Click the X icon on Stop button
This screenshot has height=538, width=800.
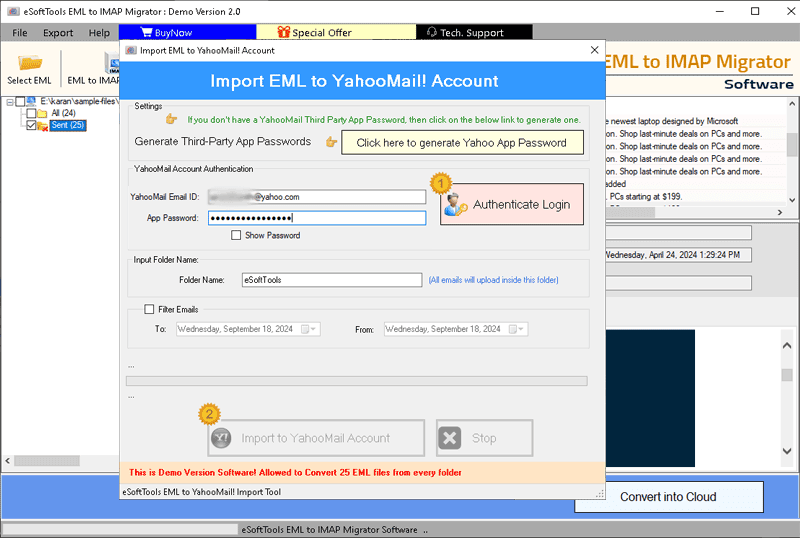(449, 438)
